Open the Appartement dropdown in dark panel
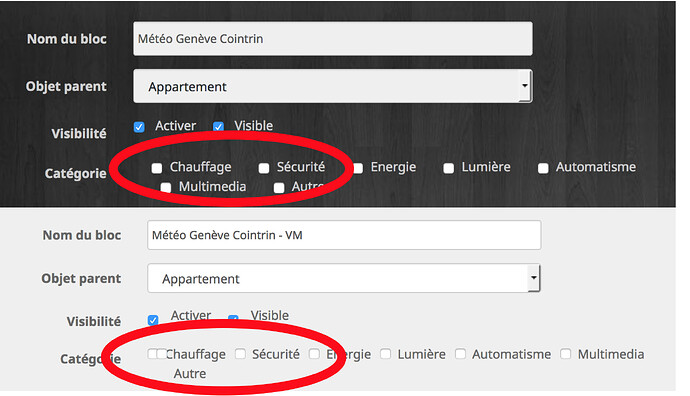The image size is (690, 396). pos(333,86)
